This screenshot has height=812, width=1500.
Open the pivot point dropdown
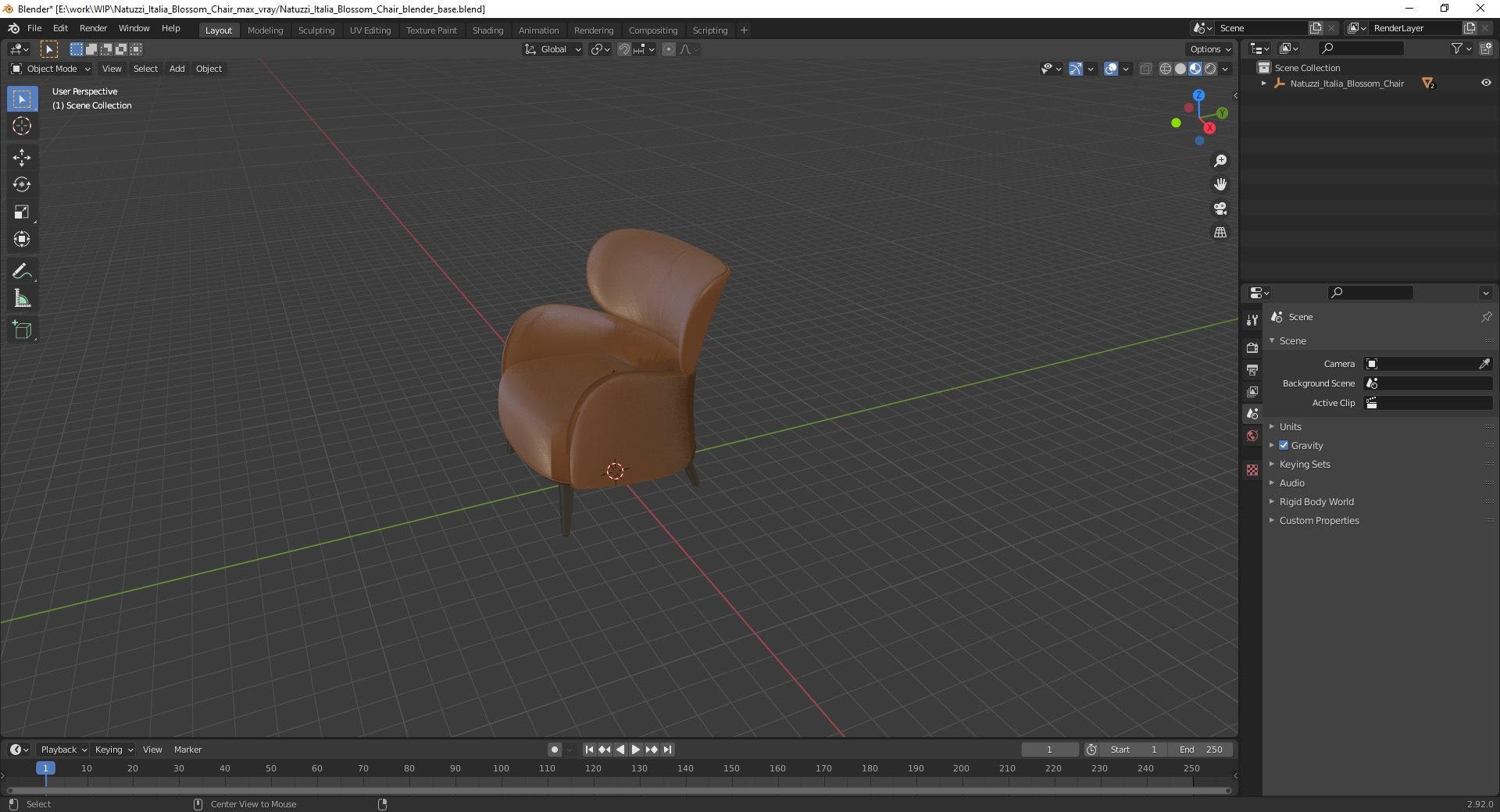click(600, 49)
